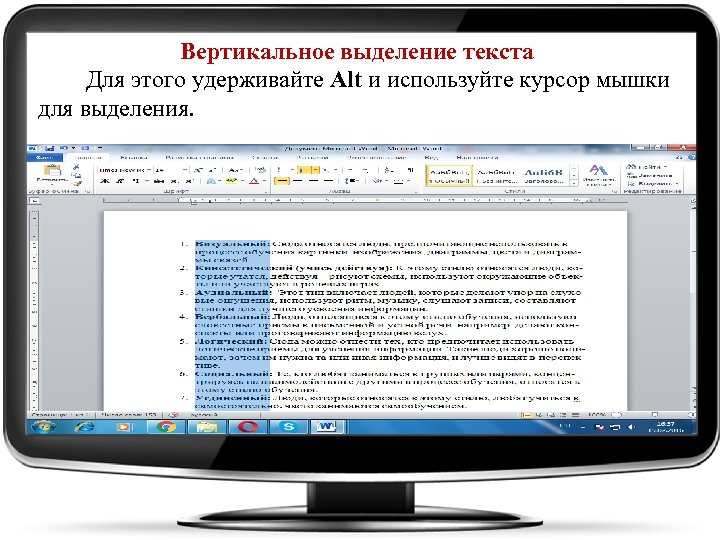Click the volume speaker tray icon

coord(631,427)
